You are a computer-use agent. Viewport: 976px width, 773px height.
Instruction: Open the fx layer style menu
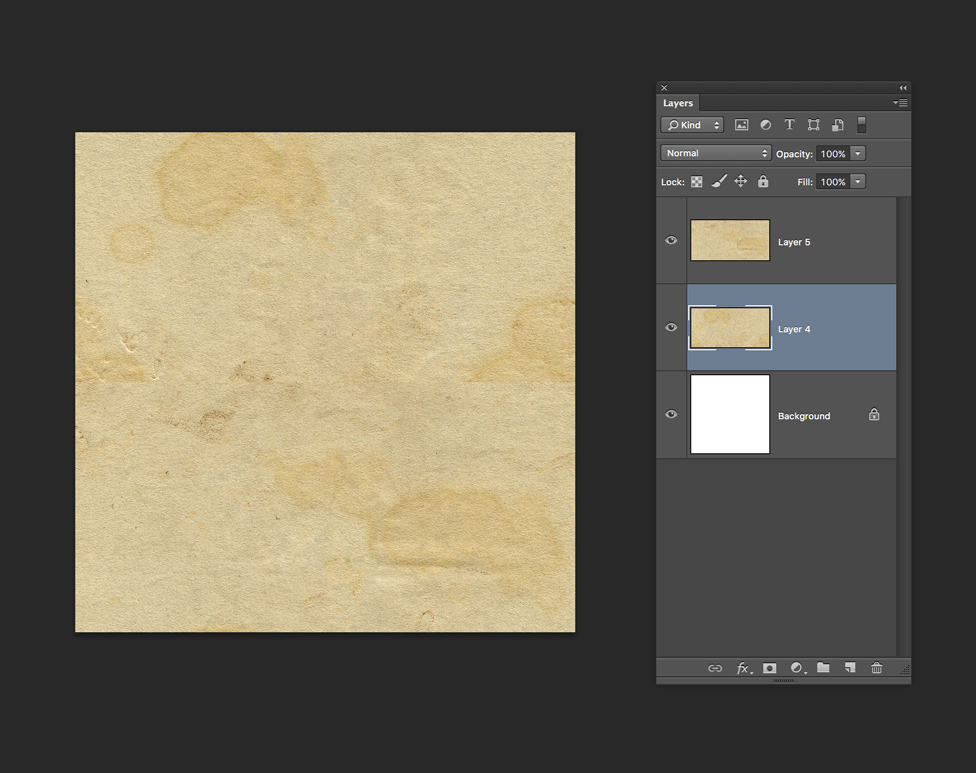pos(744,668)
